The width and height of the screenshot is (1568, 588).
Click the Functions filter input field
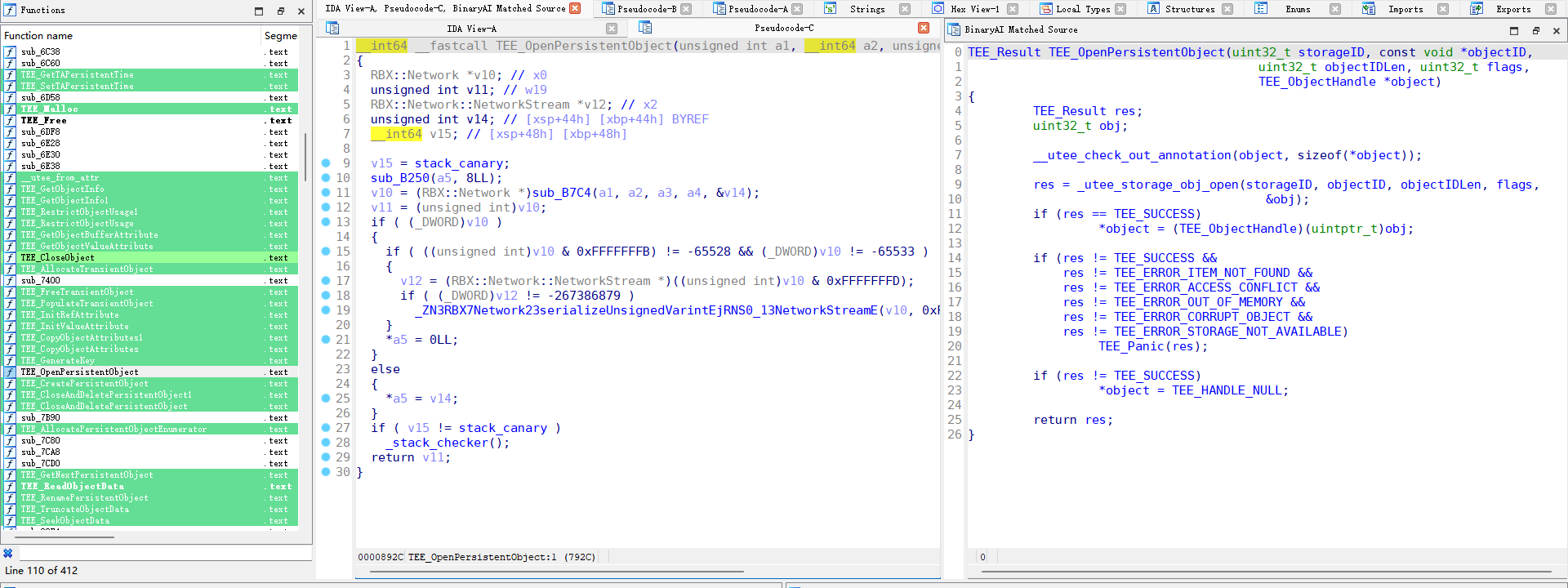point(165,553)
